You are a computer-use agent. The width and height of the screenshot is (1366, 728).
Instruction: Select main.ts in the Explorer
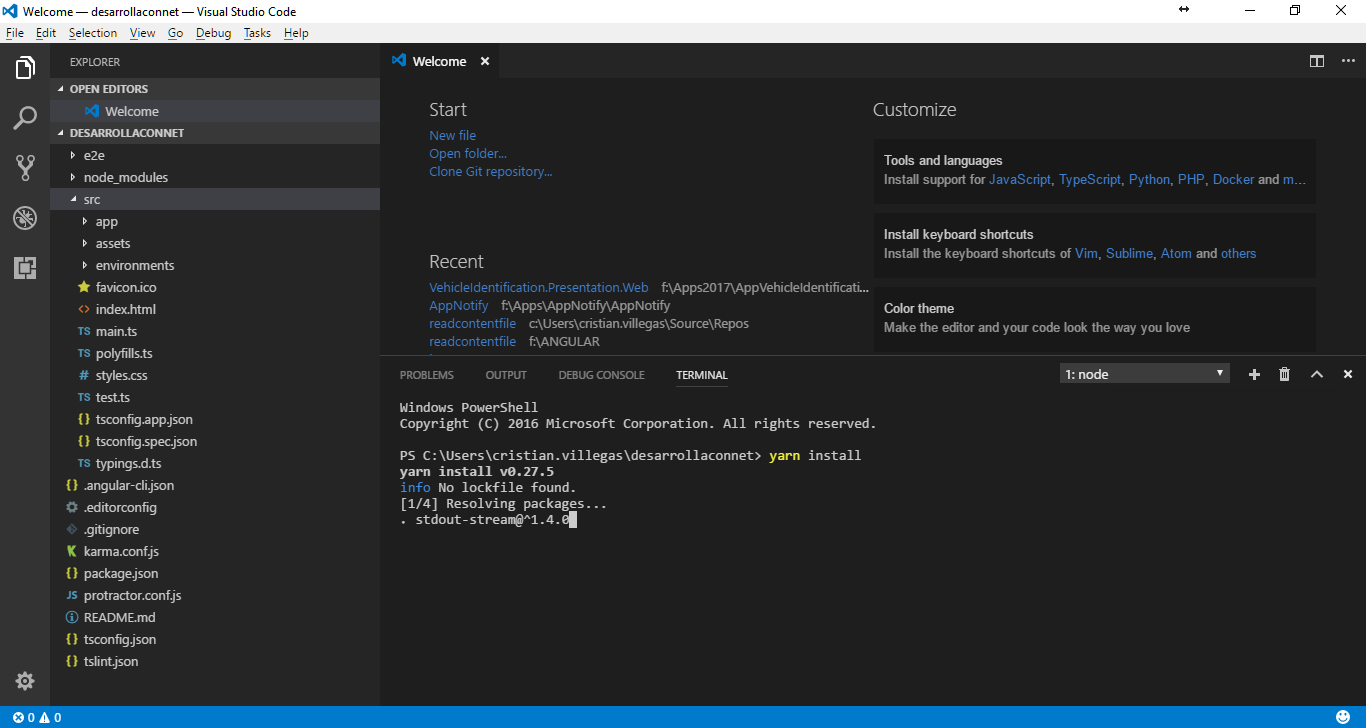click(x=114, y=331)
